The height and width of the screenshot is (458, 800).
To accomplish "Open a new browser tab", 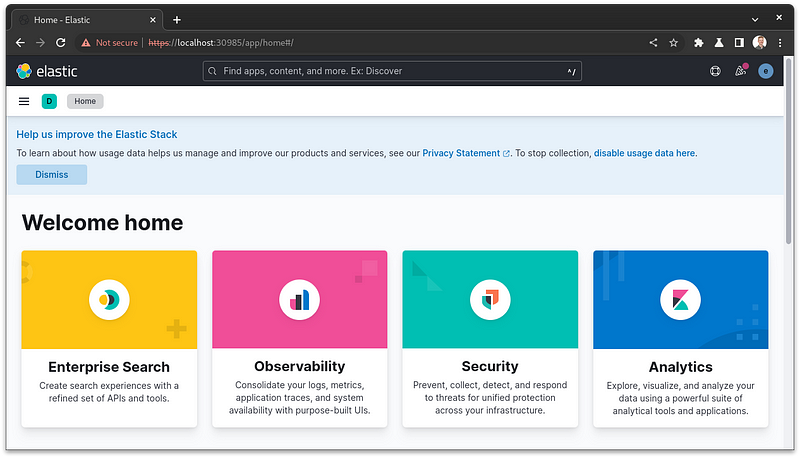I will click(x=177, y=20).
